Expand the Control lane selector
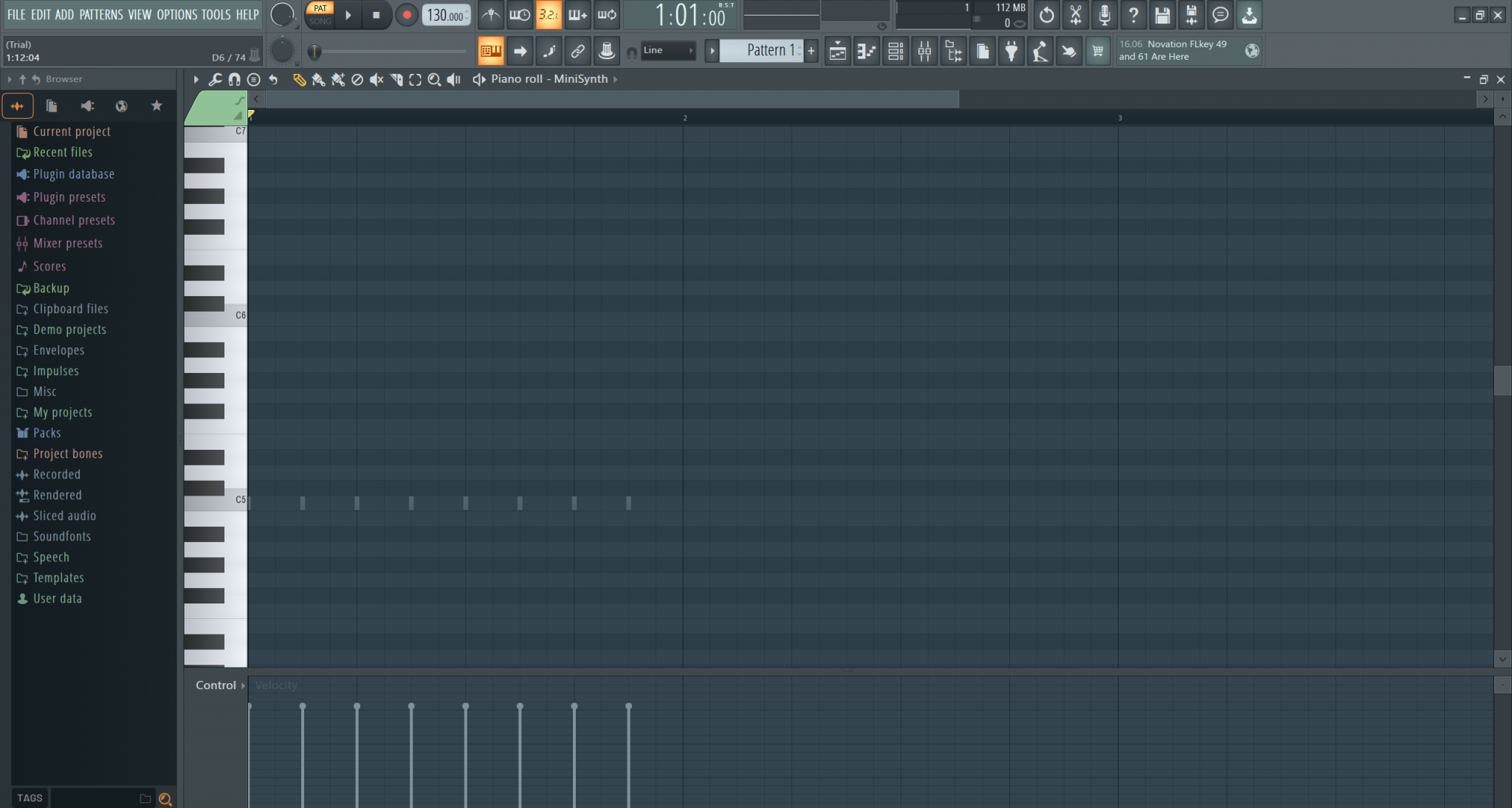The height and width of the screenshot is (808, 1512). click(x=220, y=685)
